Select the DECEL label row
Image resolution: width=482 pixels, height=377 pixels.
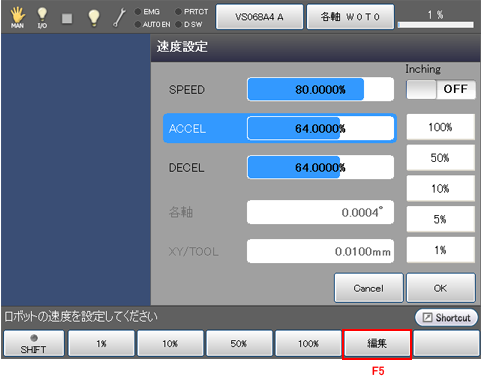tap(187, 168)
